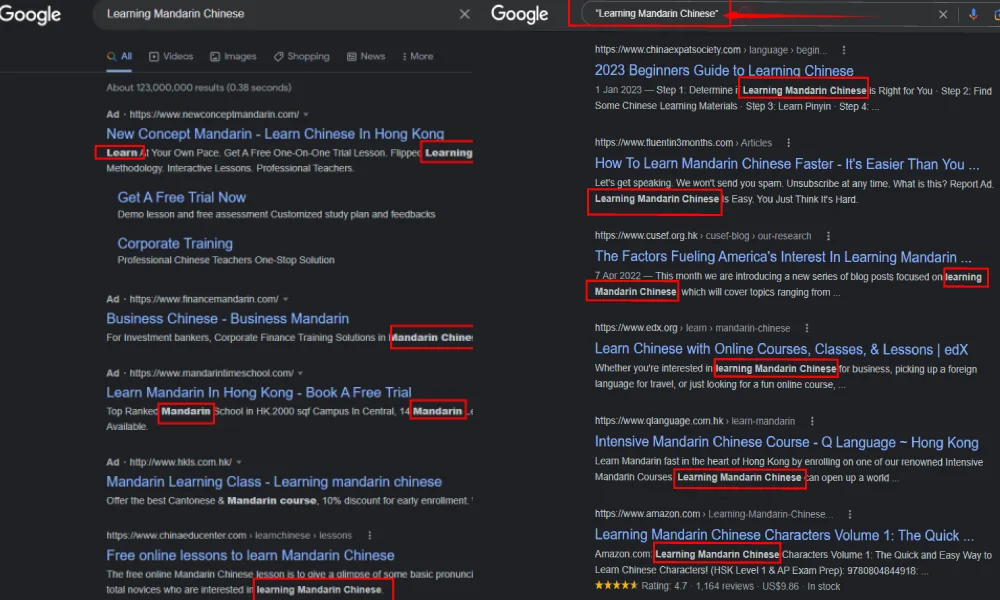Open options menu for chinaexpatsociety.com result
The height and width of the screenshot is (600, 1000).
point(844,50)
